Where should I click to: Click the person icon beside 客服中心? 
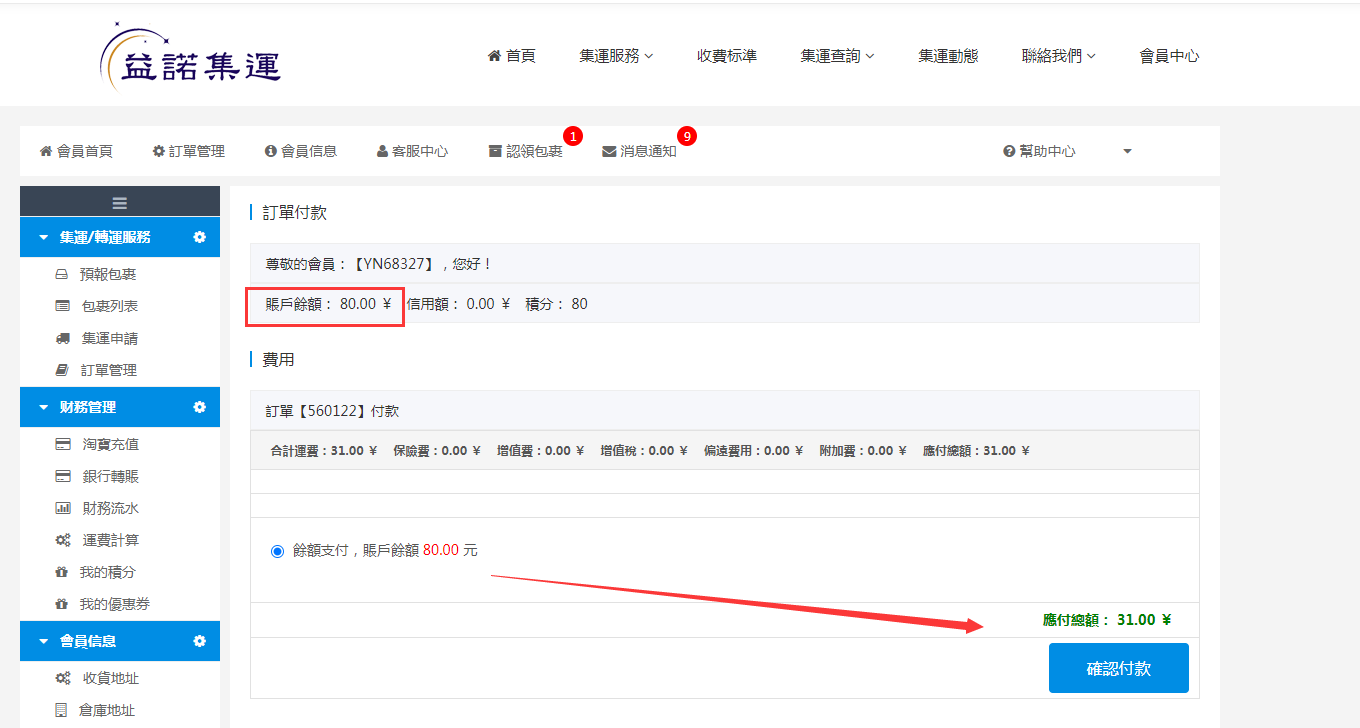(x=382, y=151)
